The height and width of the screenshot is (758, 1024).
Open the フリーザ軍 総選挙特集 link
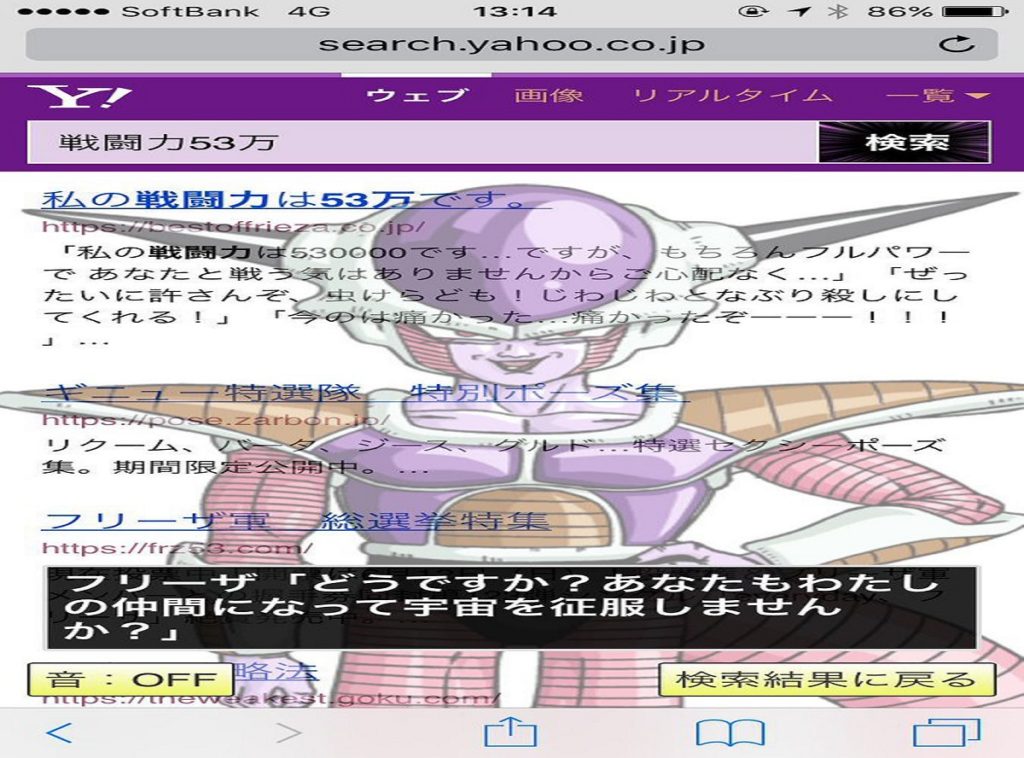point(295,521)
